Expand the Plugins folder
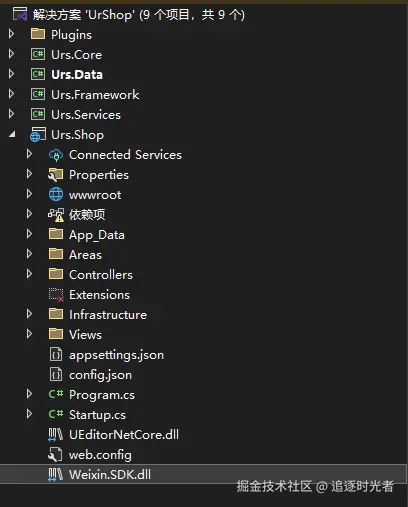408x507 pixels. click(x=11, y=34)
